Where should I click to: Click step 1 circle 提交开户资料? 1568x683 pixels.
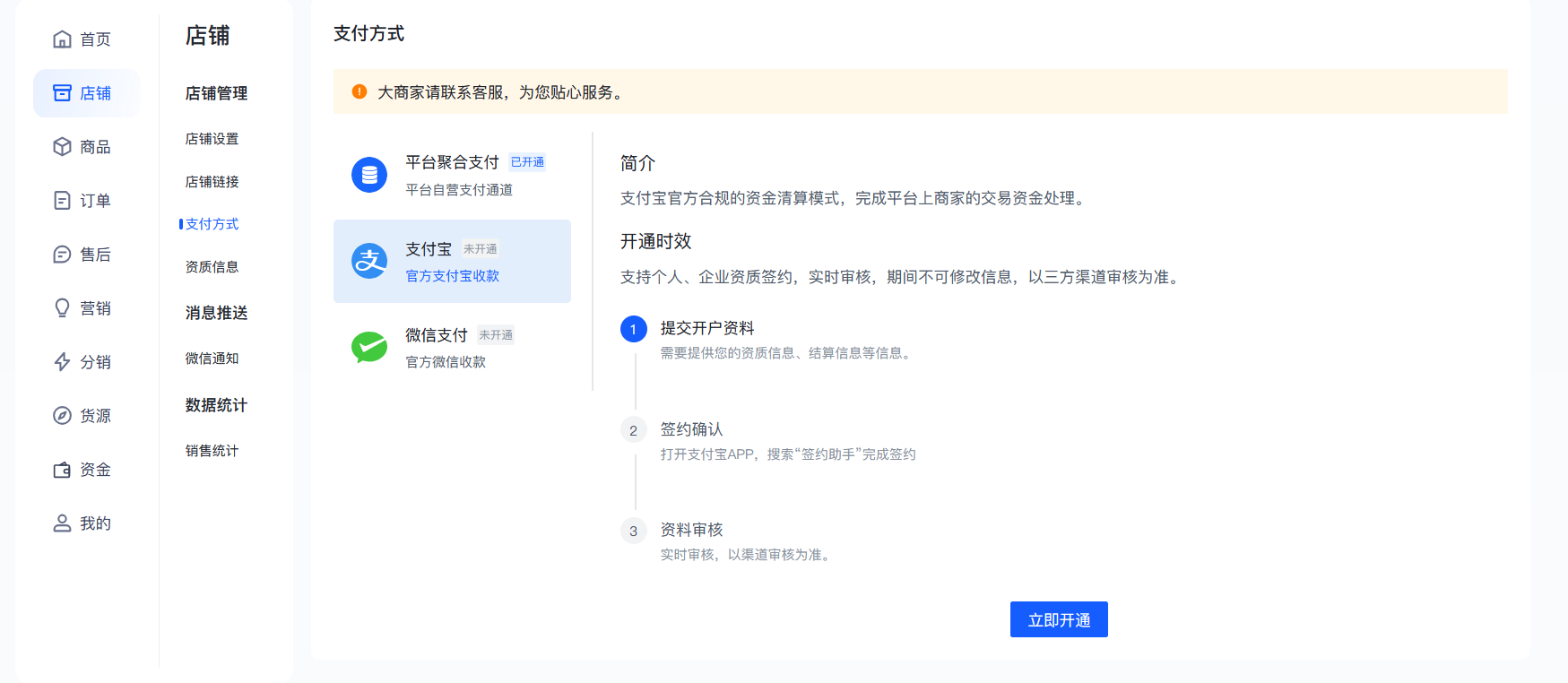click(x=633, y=329)
